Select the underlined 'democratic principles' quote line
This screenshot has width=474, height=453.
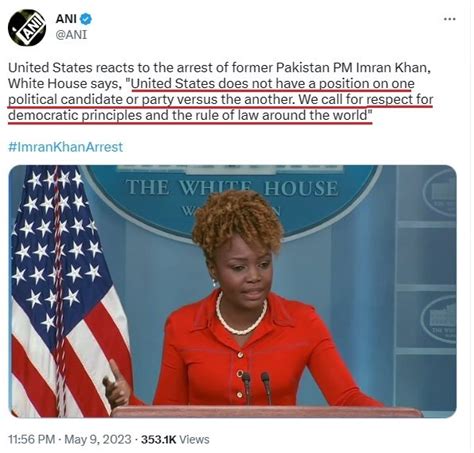190,115
